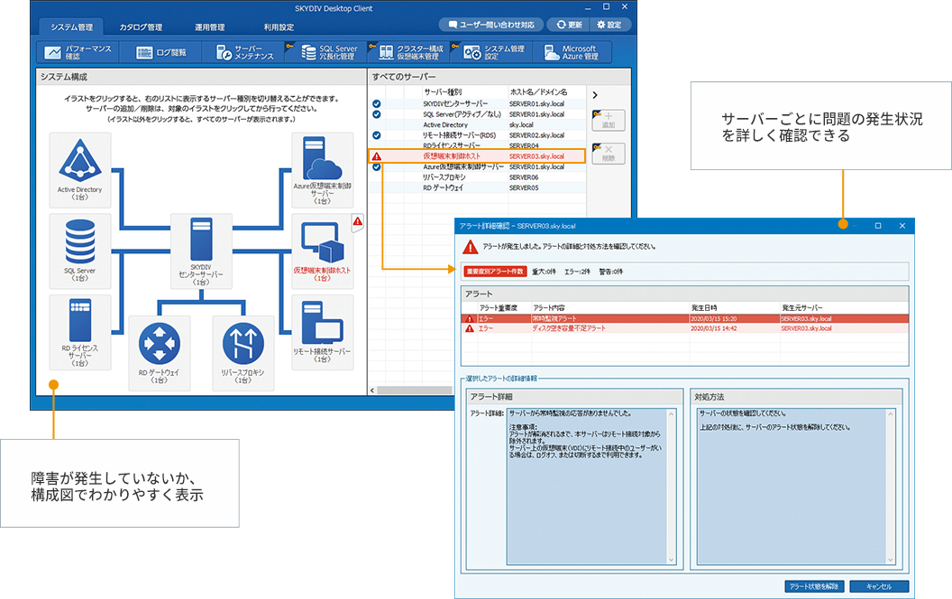Click the red alert badge on 仮想端末制御ホスト tile
The height and width of the screenshot is (599, 952).
coord(358,222)
